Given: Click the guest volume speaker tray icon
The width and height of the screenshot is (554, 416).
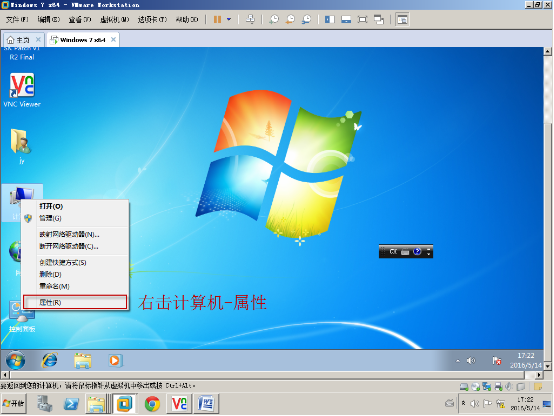Looking at the screenshot, I should (x=471, y=361).
